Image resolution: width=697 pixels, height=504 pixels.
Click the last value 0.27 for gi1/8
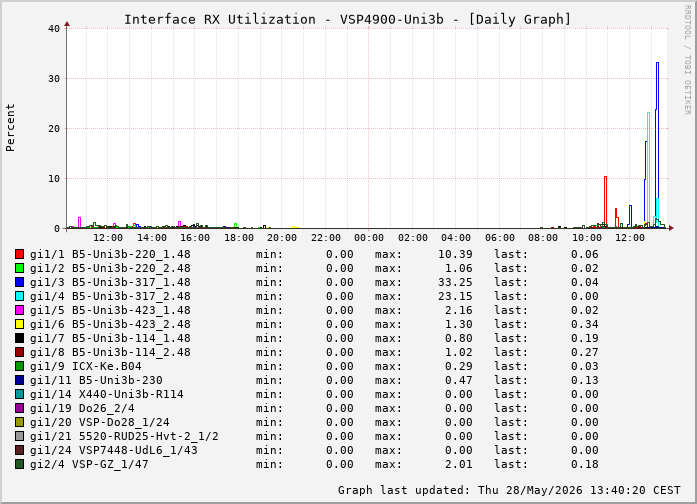click(585, 352)
